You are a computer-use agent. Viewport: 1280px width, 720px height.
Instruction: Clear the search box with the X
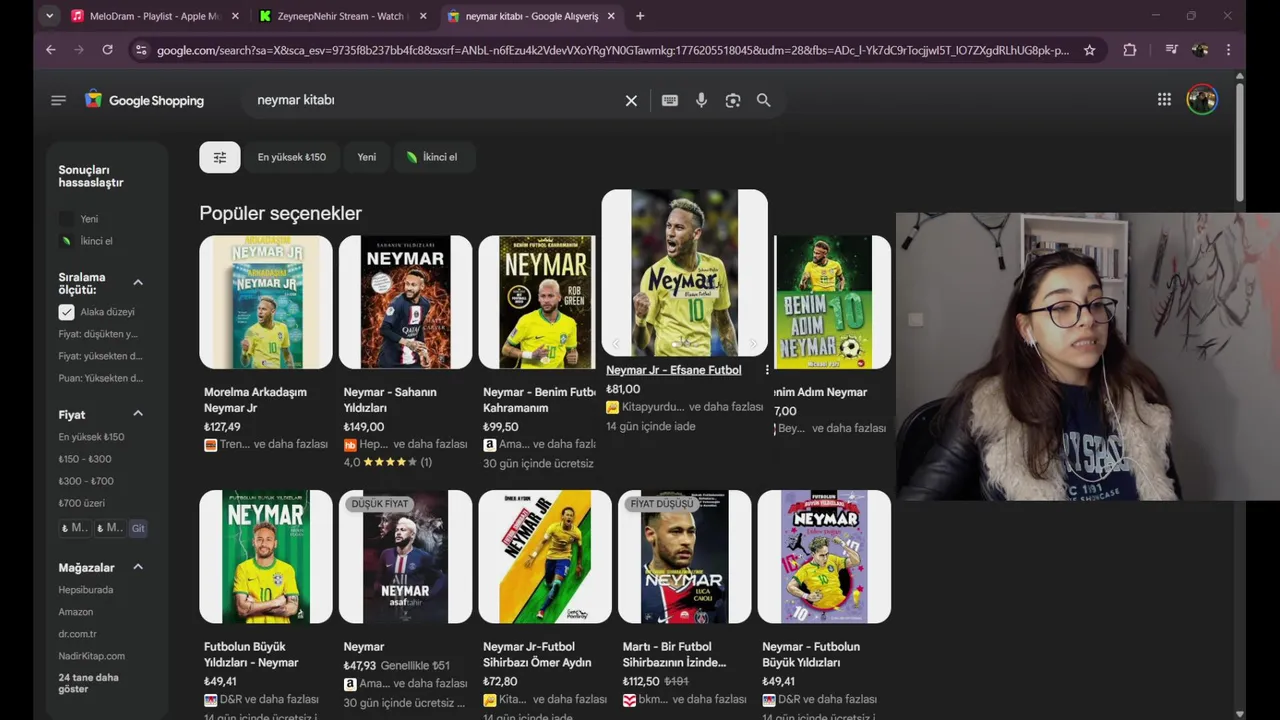pyautogui.click(x=631, y=100)
